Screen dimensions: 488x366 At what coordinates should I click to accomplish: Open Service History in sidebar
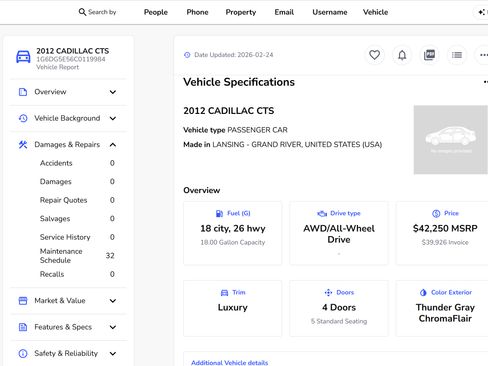(65, 237)
